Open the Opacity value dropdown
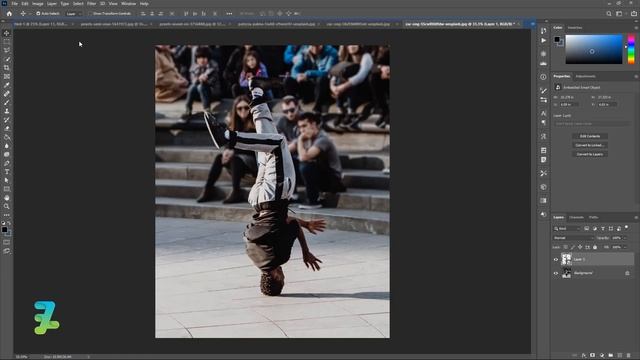This screenshot has height=360, width=640. [624, 238]
